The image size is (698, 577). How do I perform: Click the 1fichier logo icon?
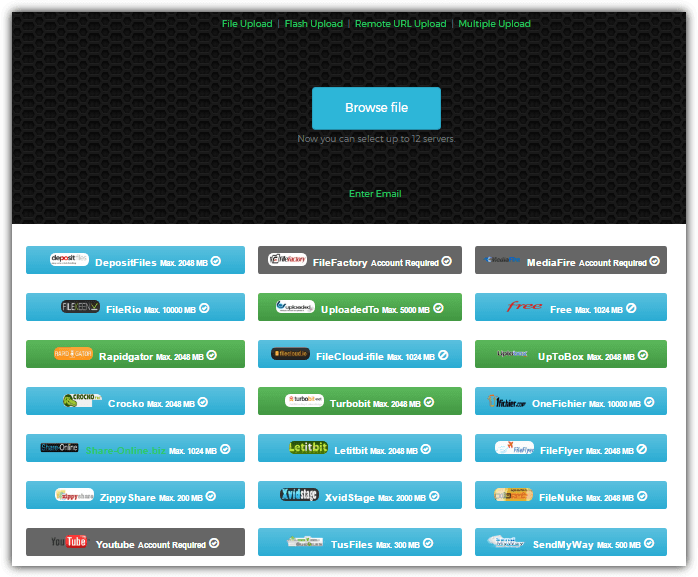(507, 401)
